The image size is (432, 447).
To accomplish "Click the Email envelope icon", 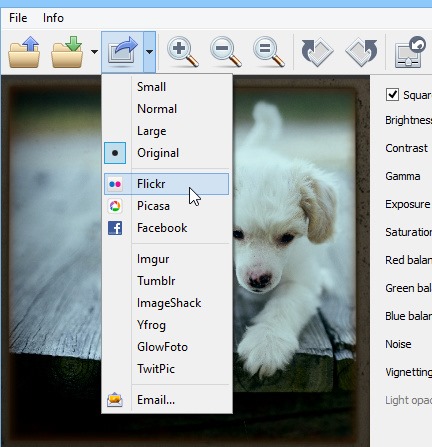I will [115, 400].
